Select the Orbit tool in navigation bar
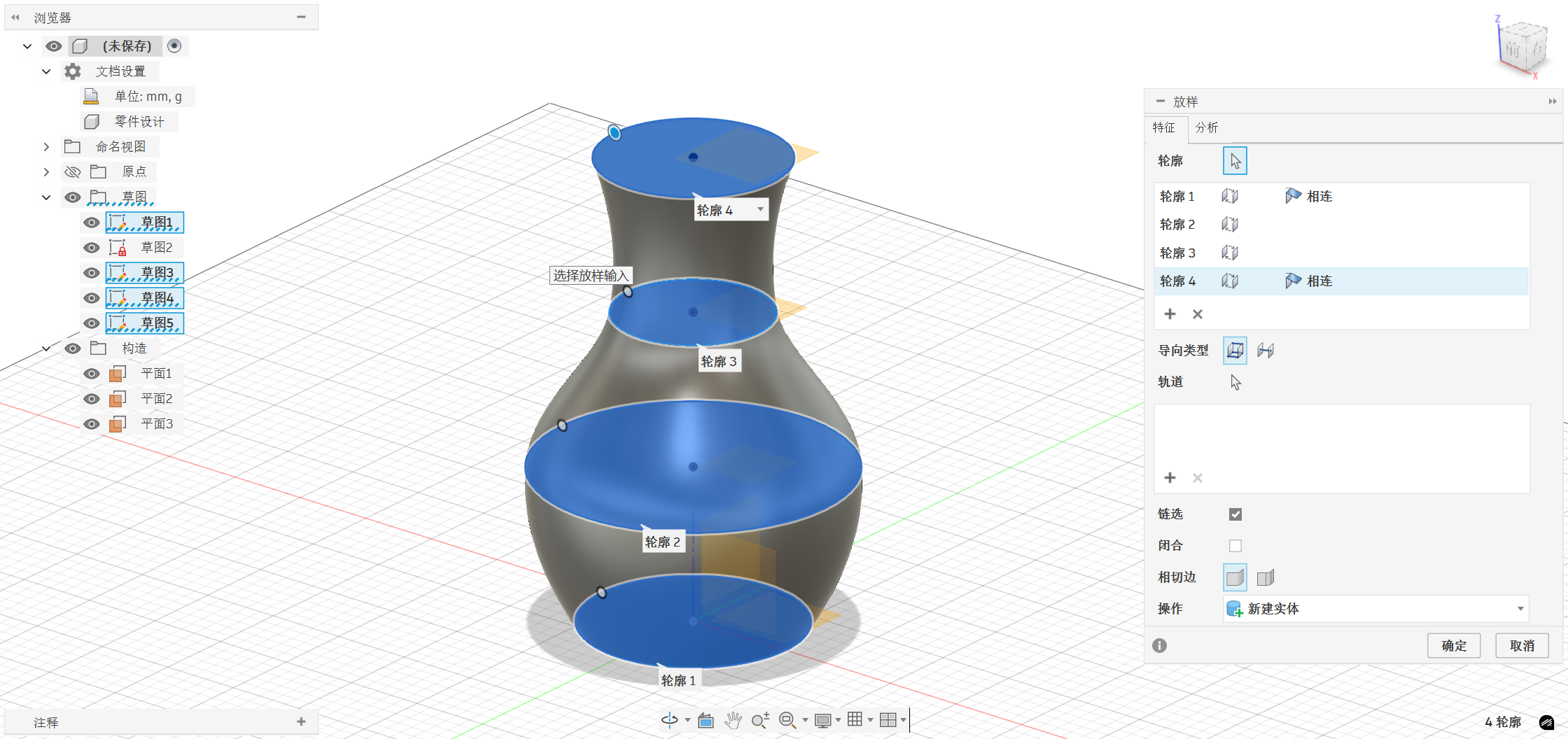The height and width of the screenshot is (739, 1568). point(670,719)
